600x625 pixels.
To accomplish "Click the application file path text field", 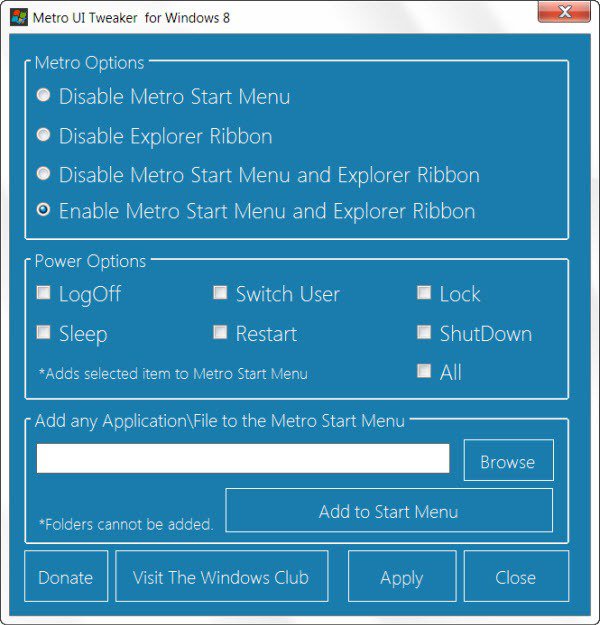I will click(x=243, y=458).
